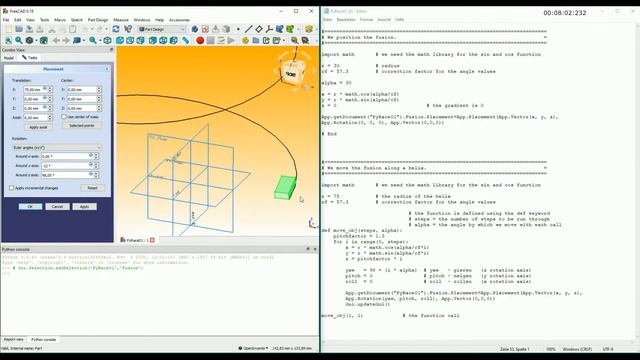Open draw style dropdown arrow
The height and width of the screenshot is (360, 640).
click(36, 40)
